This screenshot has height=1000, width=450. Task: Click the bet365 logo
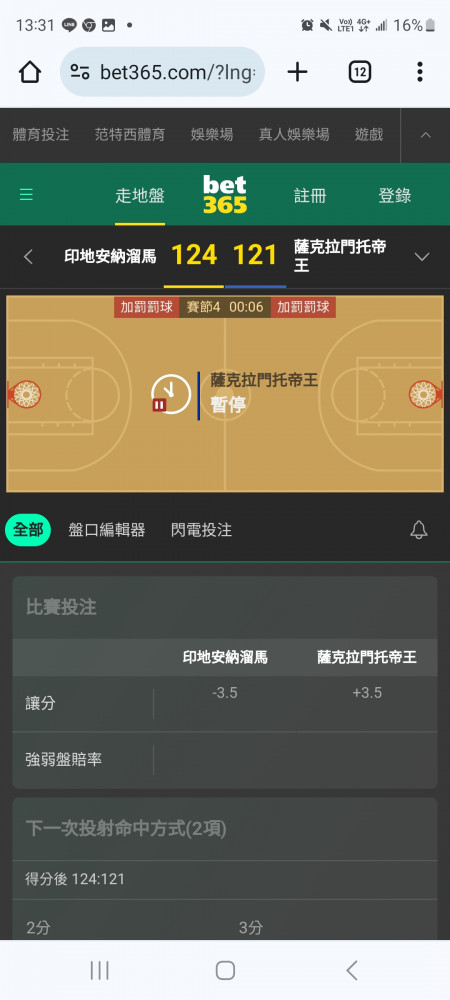224,195
